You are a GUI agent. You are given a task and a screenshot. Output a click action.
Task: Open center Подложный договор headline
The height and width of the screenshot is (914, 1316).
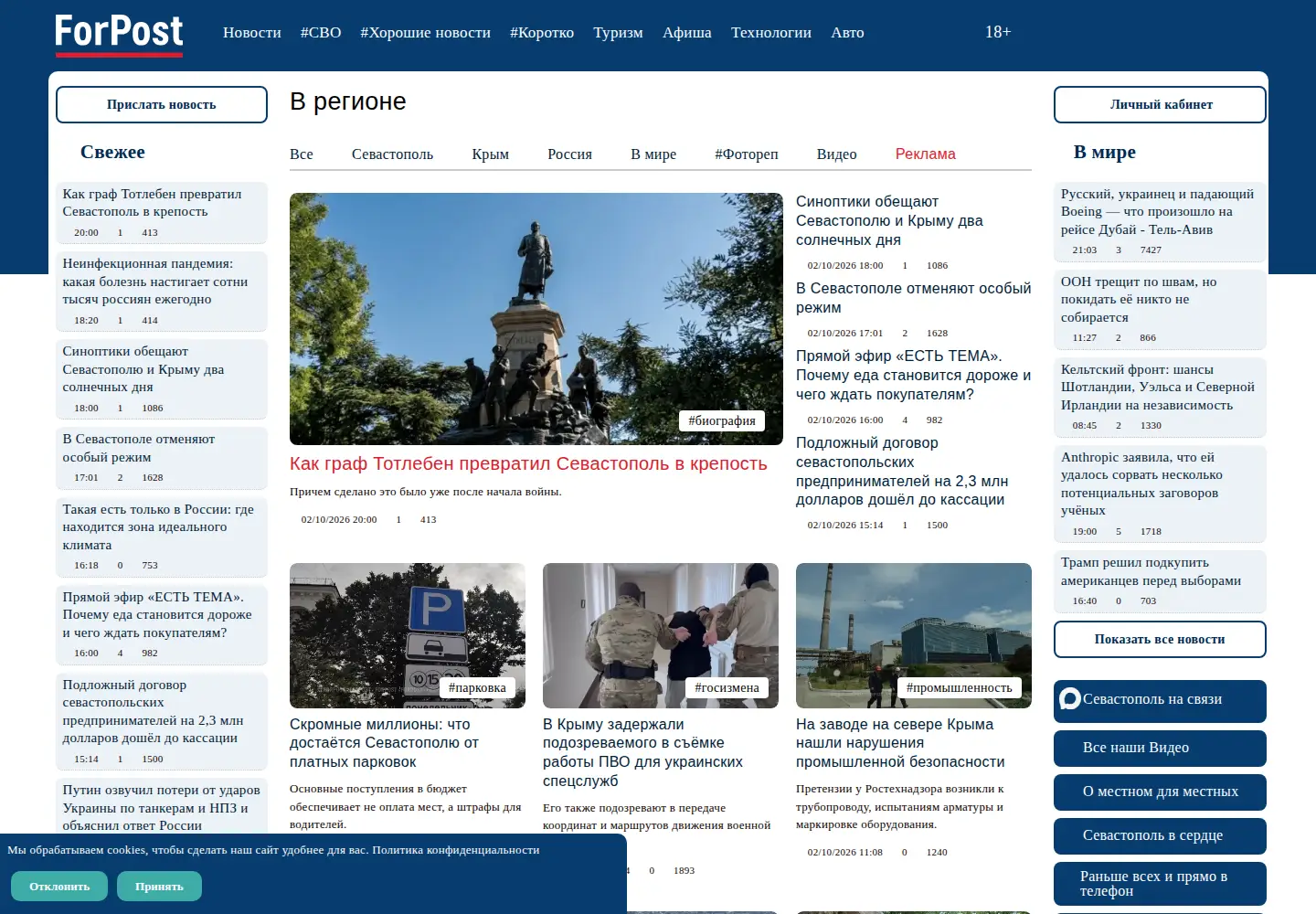902,471
